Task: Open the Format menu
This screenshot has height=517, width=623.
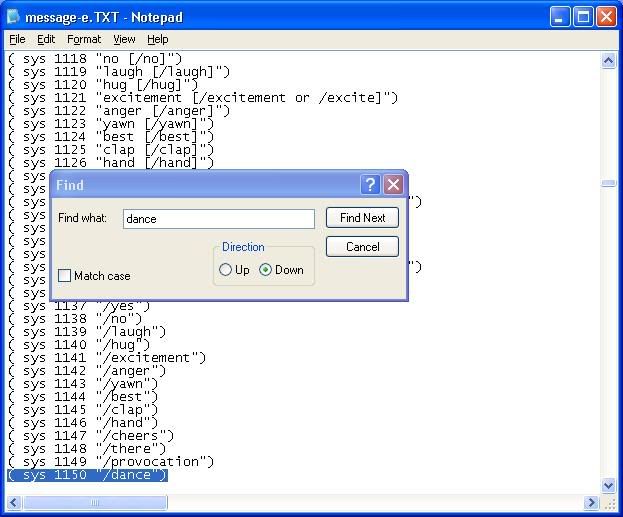Action: click(84, 39)
